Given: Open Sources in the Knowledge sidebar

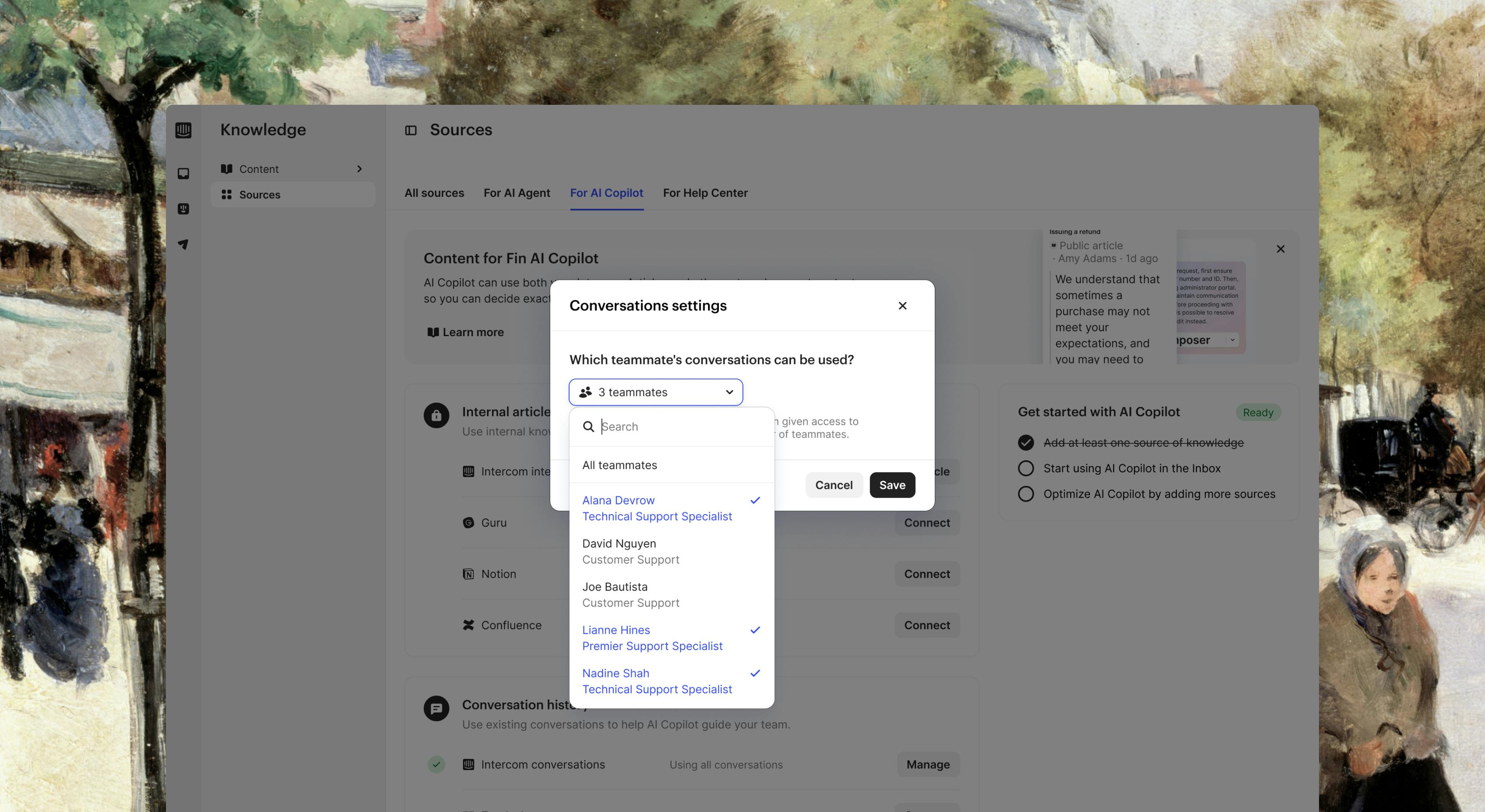Looking at the screenshot, I should (293, 195).
